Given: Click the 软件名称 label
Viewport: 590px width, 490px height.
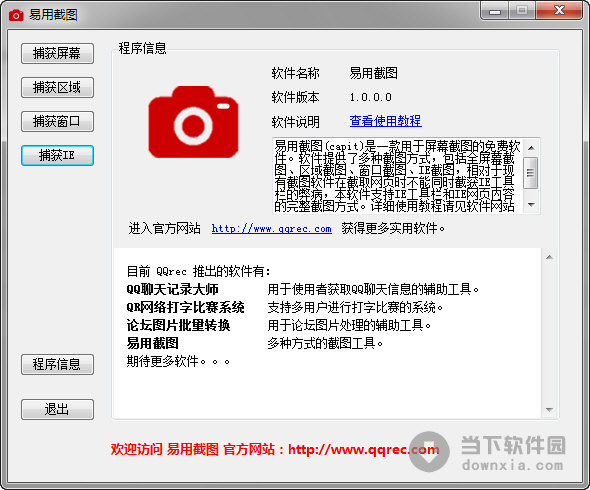Looking at the screenshot, I should tap(295, 73).
